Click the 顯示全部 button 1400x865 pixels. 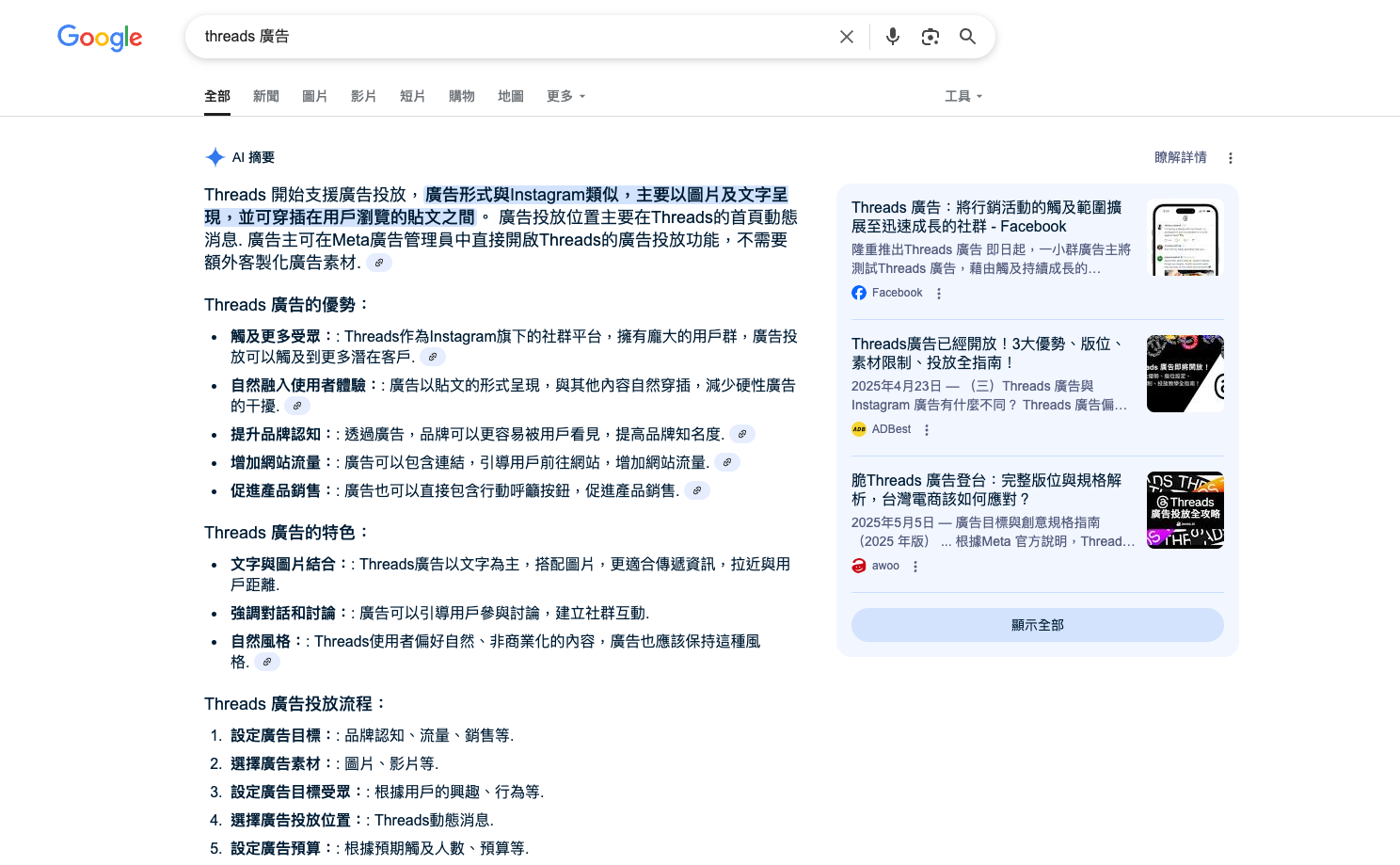1038,625
